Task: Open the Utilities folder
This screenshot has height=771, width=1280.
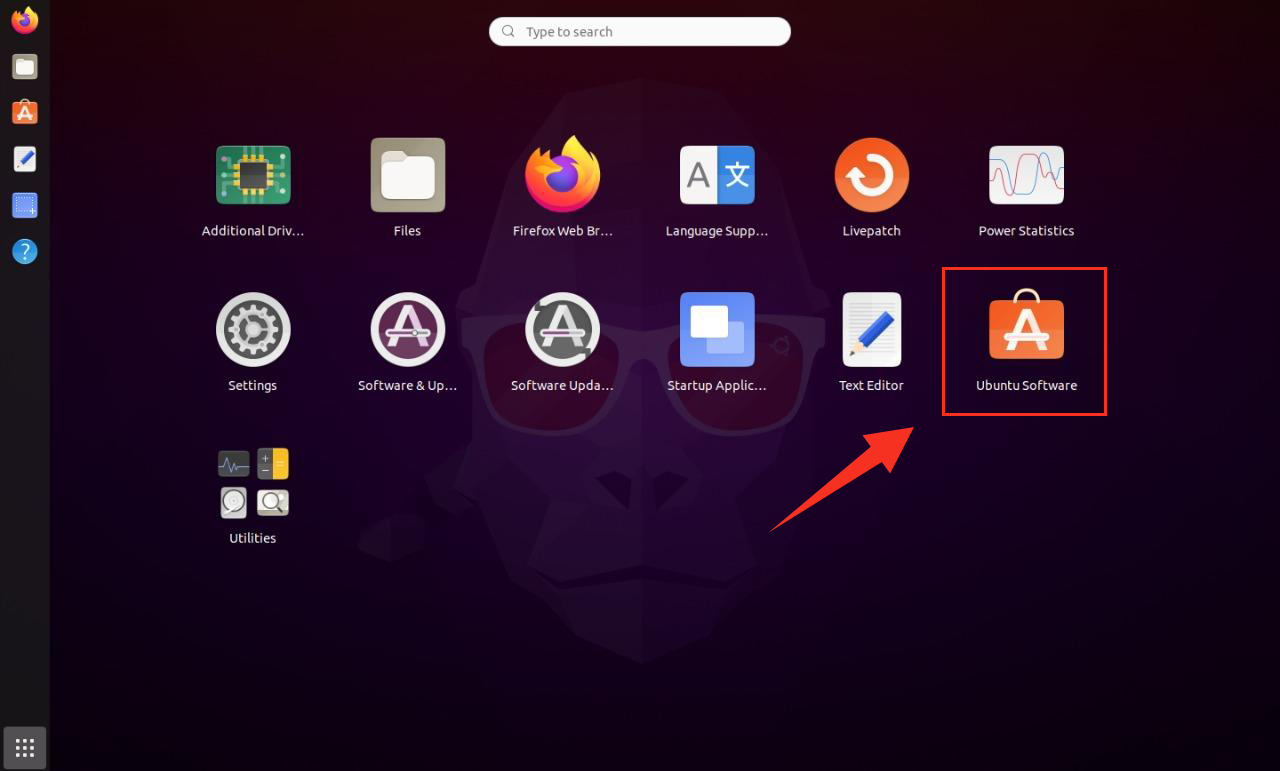Action: click(253, 483)
